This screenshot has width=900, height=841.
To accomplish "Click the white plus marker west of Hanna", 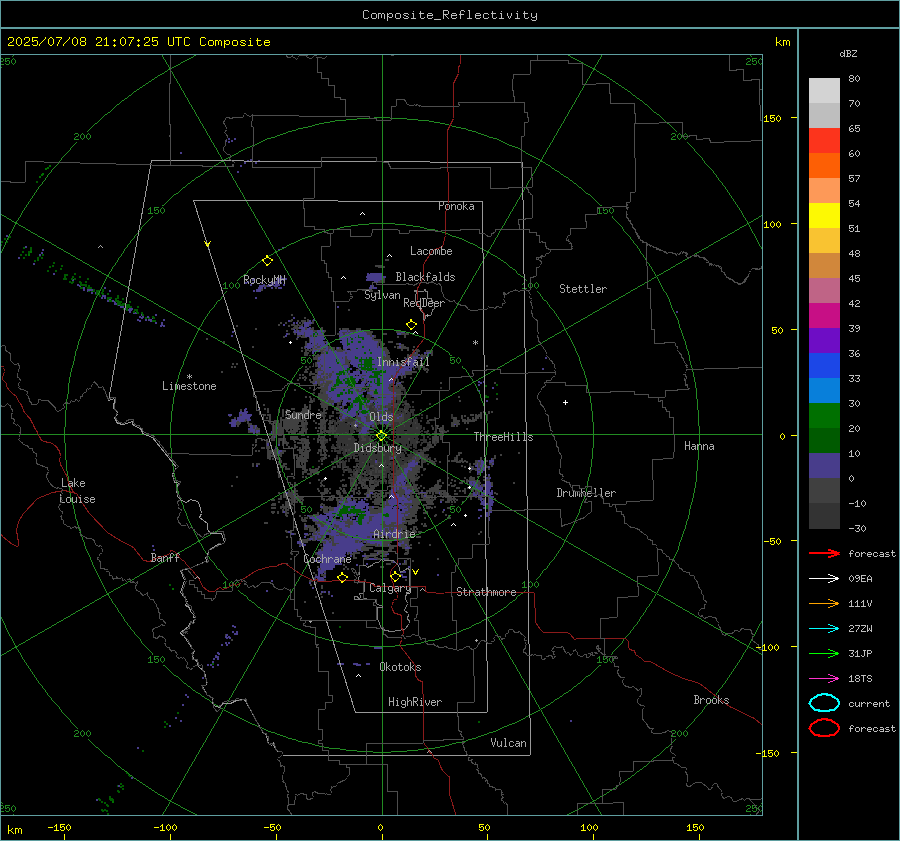I will coord(565,402).
